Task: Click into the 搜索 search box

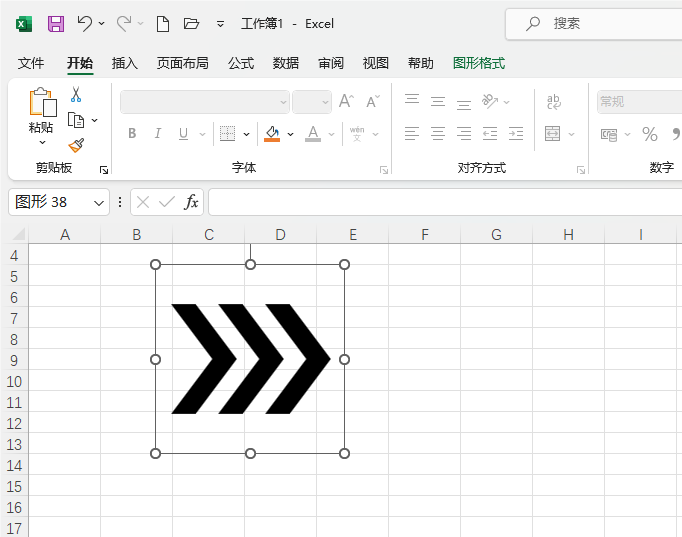Action: click(594, 23)
